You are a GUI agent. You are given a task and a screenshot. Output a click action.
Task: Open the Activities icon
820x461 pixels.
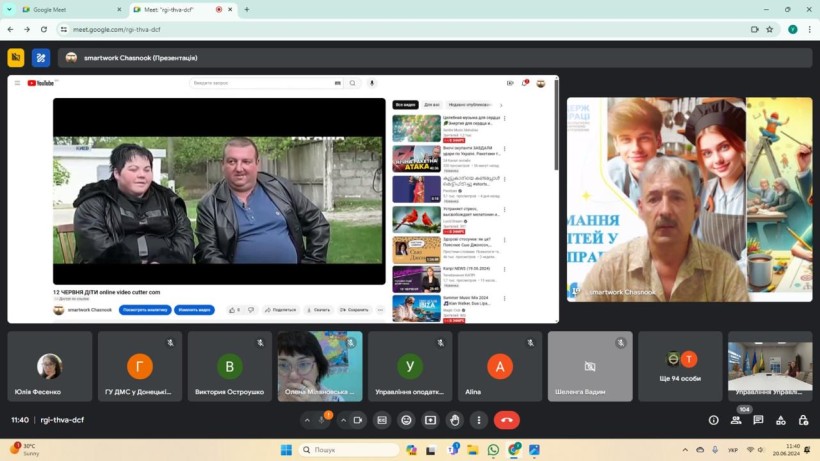781,420
